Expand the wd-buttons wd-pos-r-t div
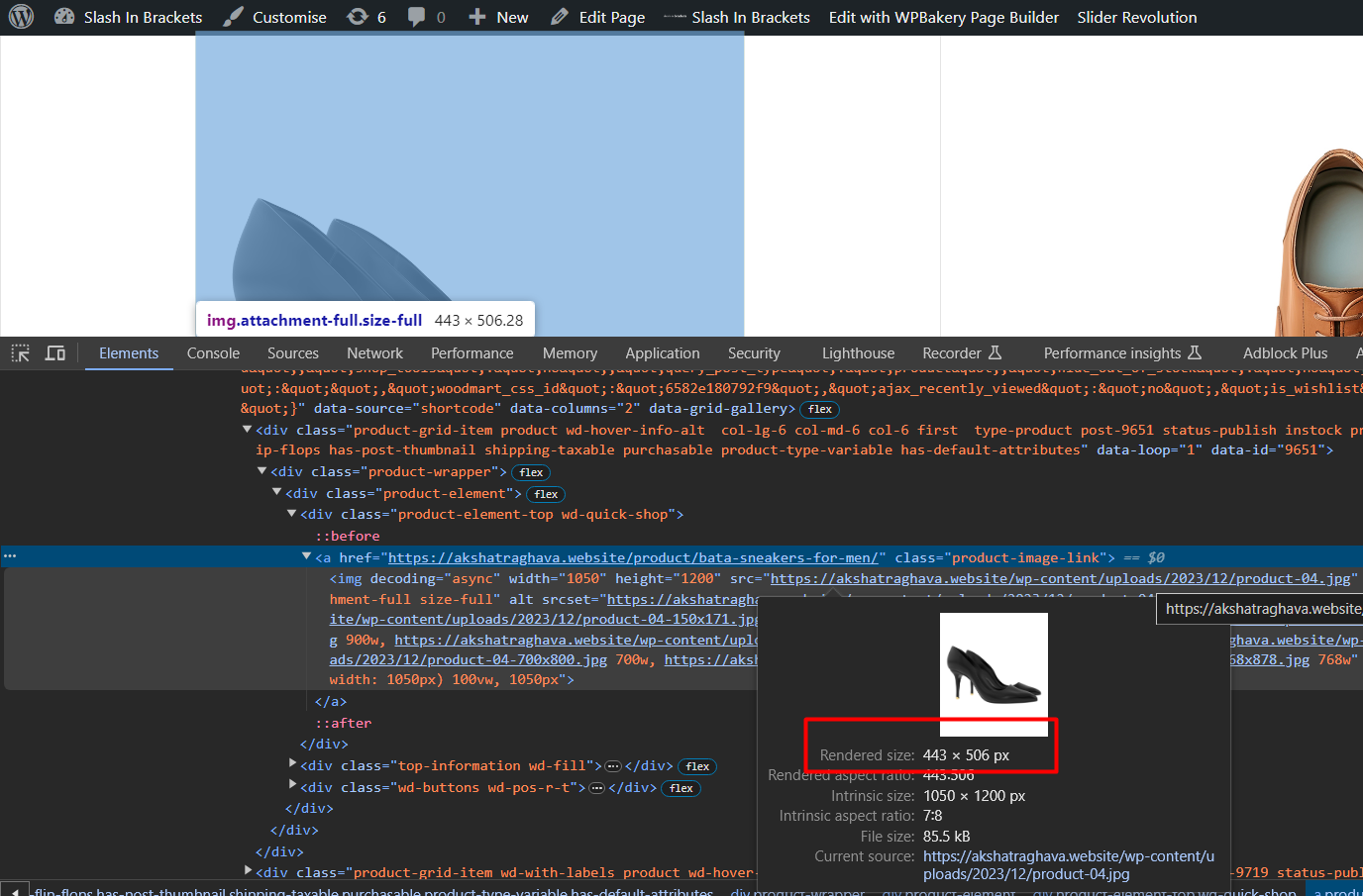The width and height of the screenshot is (1363, 896). [292, 785]
